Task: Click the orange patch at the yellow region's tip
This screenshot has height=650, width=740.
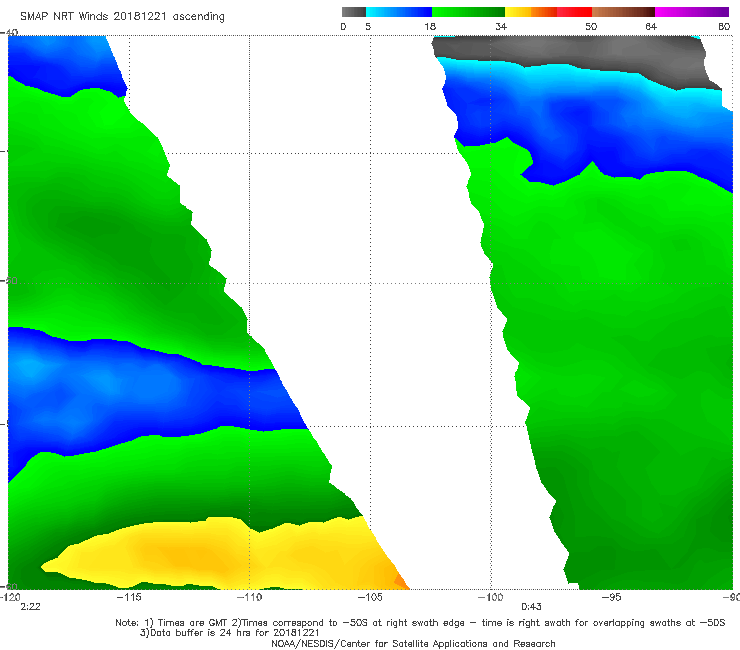Action: (x=401, y=582)
